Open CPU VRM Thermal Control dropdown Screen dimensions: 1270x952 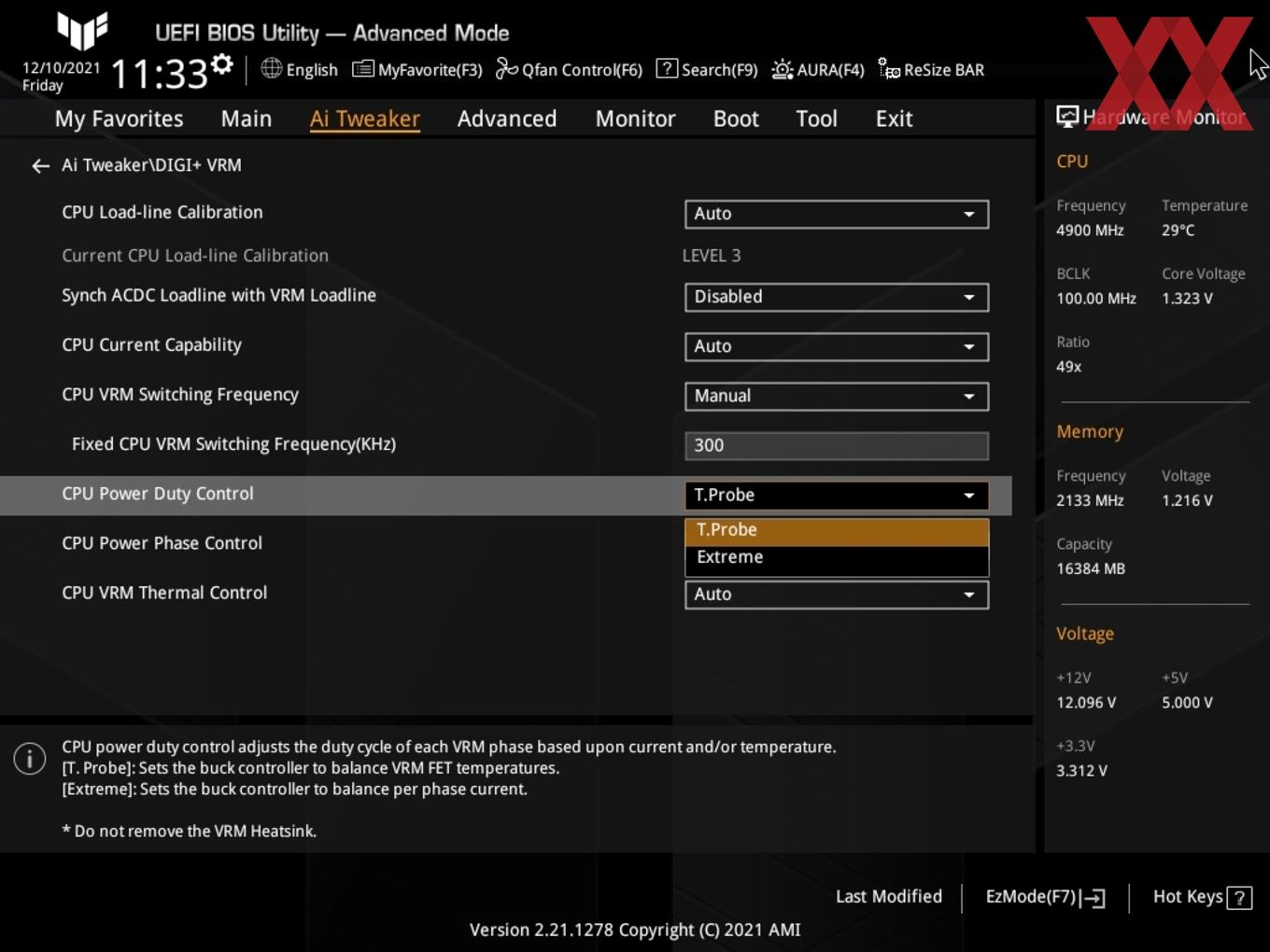tap(837, 595)
